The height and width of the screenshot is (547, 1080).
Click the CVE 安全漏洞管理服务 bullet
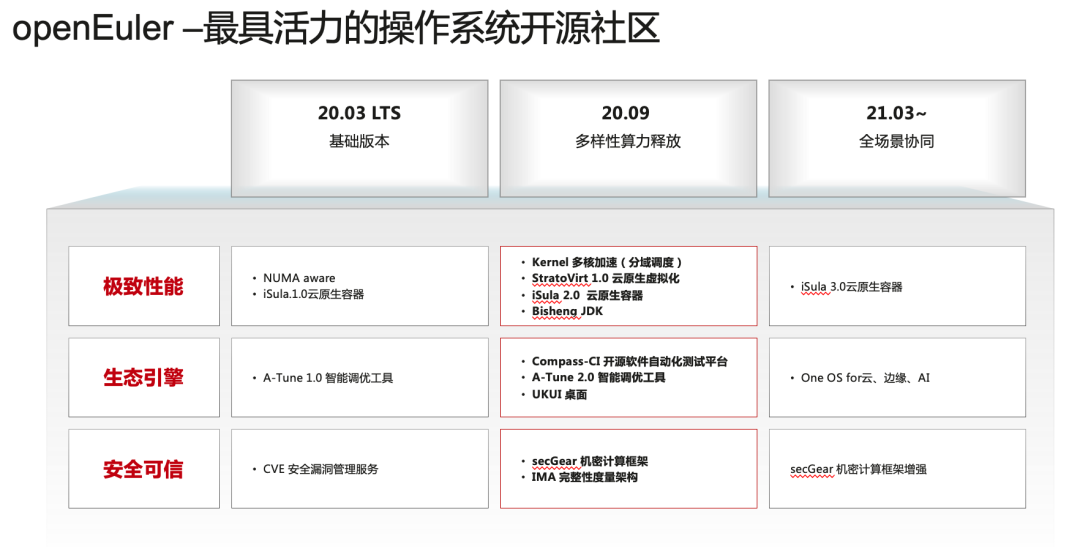(320, 469)
